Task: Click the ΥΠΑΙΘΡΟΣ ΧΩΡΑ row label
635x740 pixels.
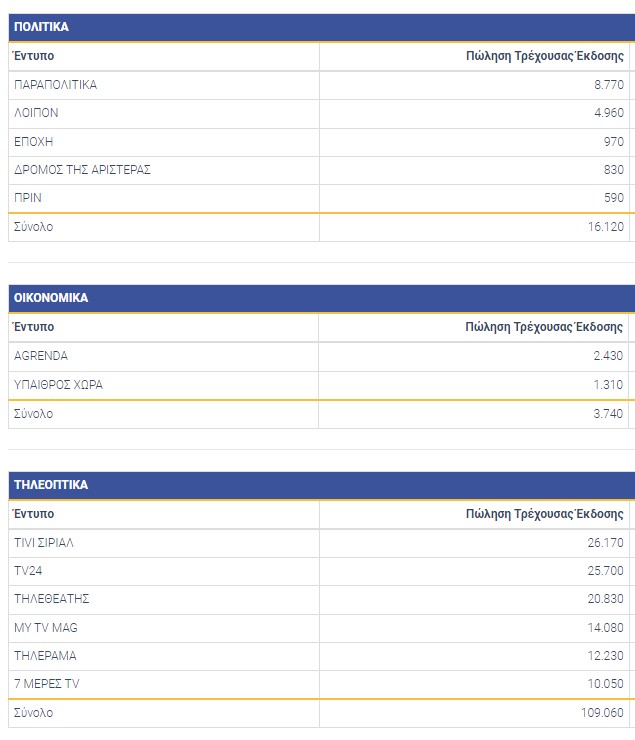Action: (x=58, y=385)
